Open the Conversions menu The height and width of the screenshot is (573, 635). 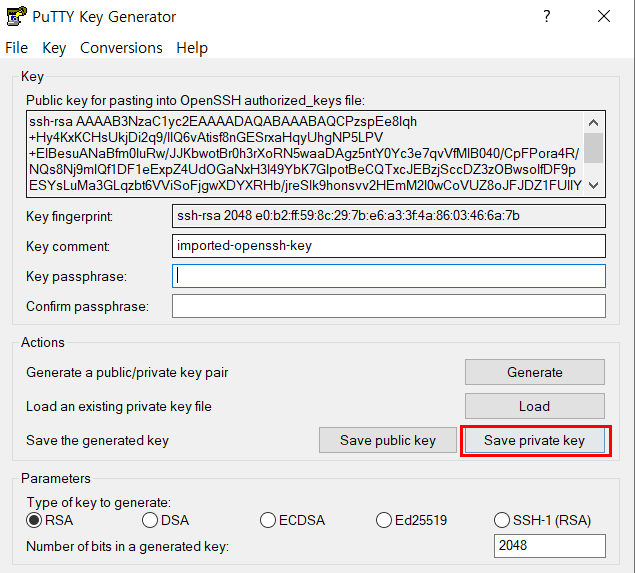(x=121, y=48)
